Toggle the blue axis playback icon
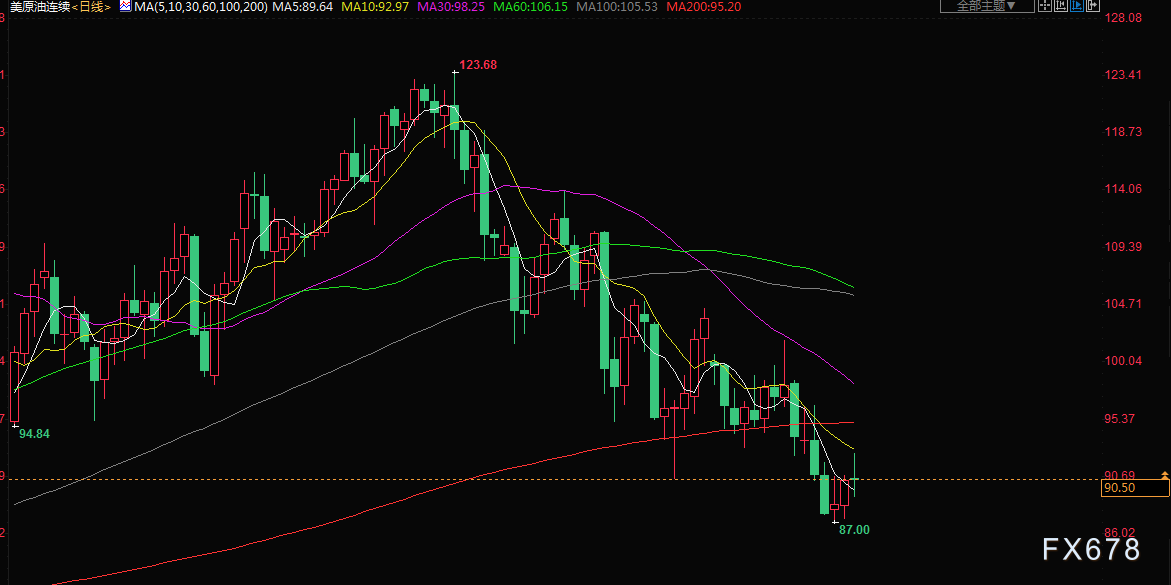 coord(1077,5)
